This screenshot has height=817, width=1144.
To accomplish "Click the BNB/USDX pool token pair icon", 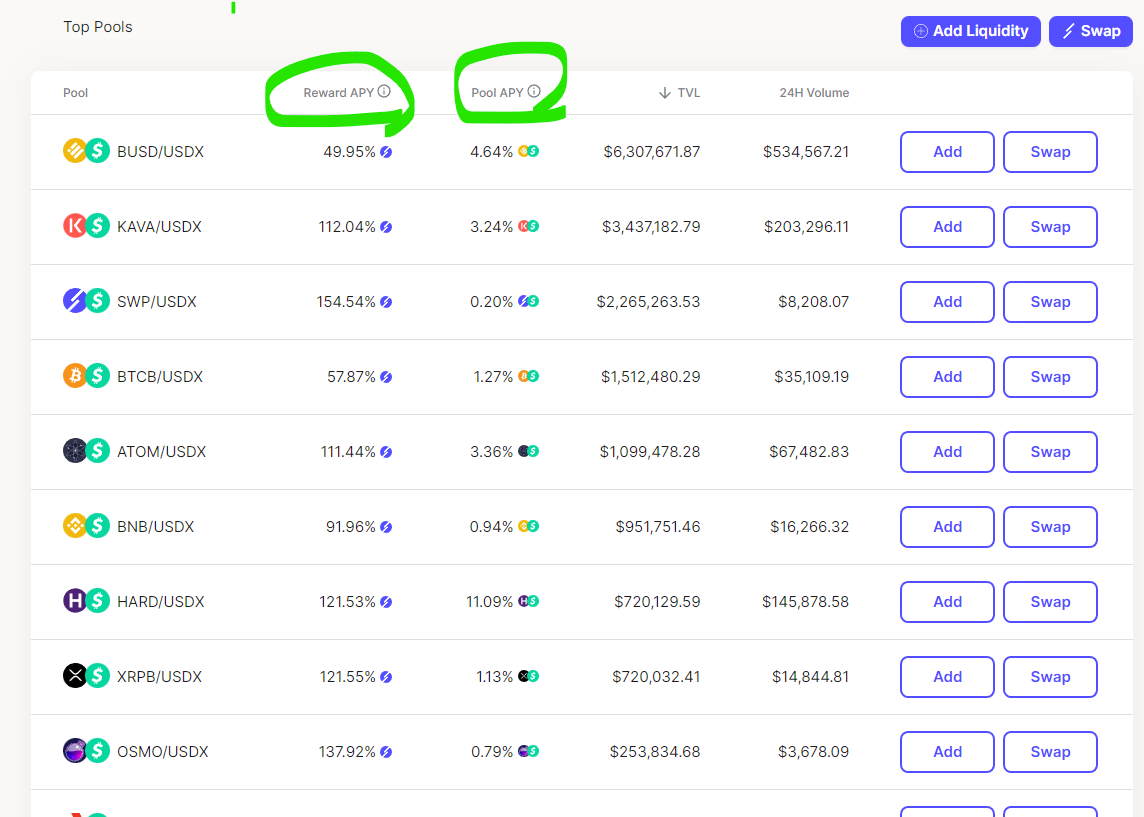I will tap(86, 526).
